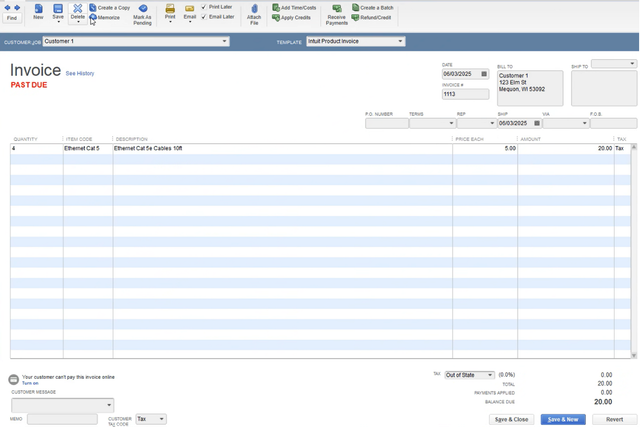Click the line items scrollbar down arrow
Screen dimensions: 640x428
pos(634,356)
